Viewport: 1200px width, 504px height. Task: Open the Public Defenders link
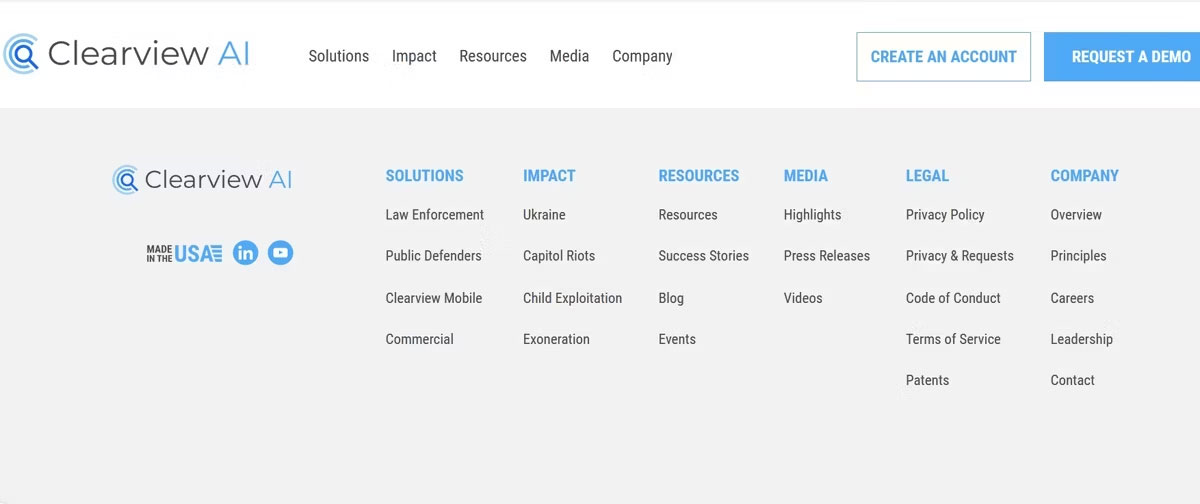pos(434,256)
